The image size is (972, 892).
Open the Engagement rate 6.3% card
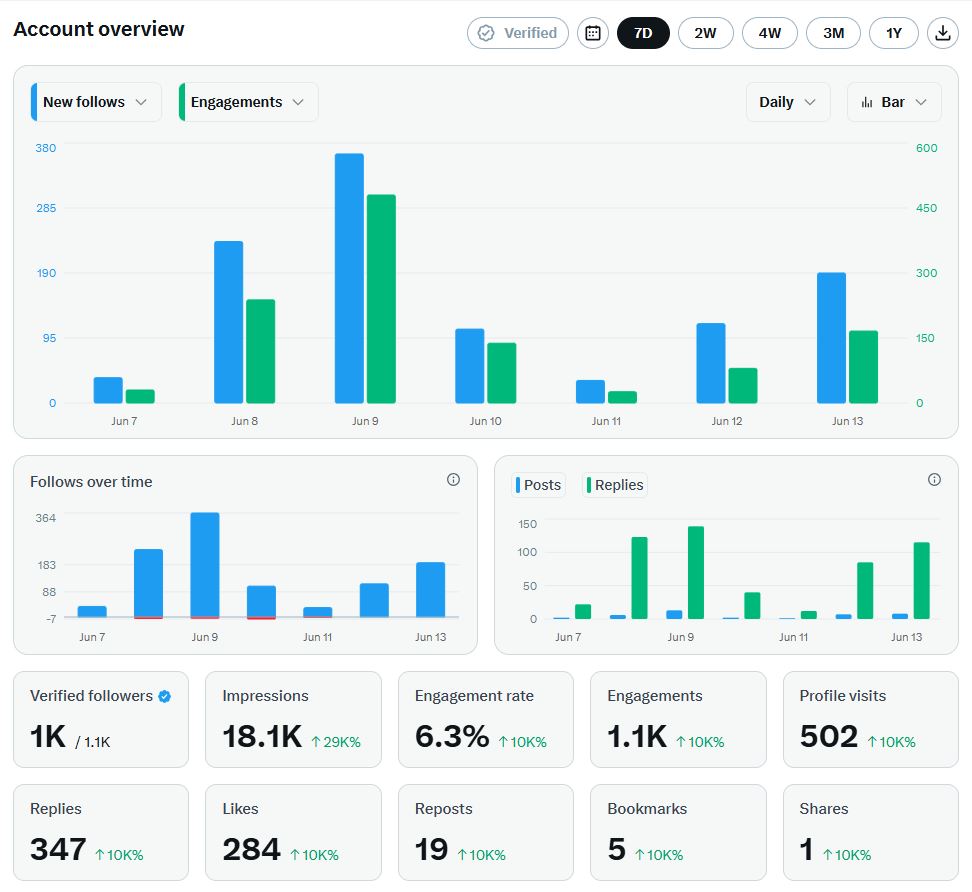485,719
